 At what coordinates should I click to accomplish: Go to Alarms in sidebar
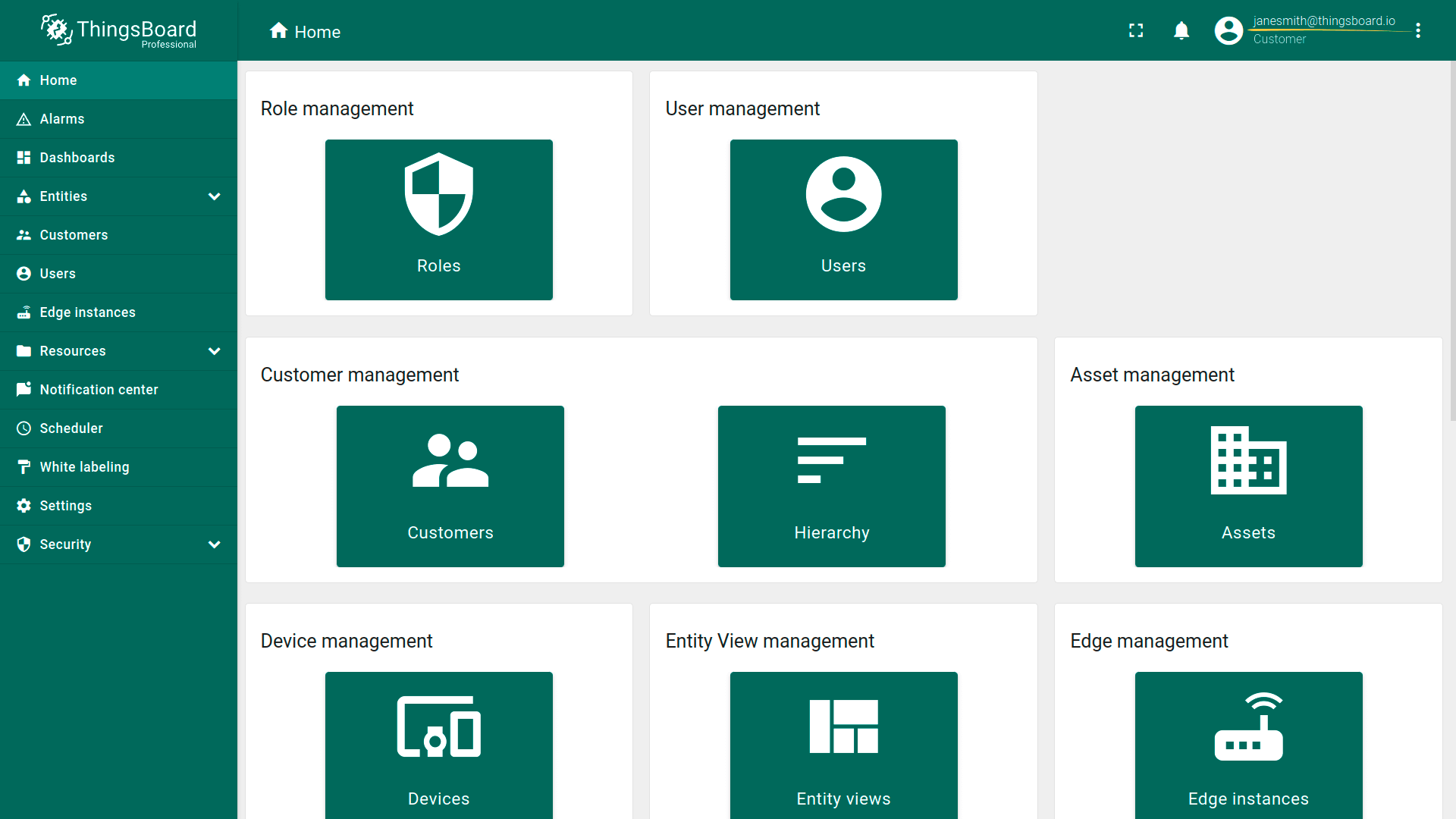[62, 119]
